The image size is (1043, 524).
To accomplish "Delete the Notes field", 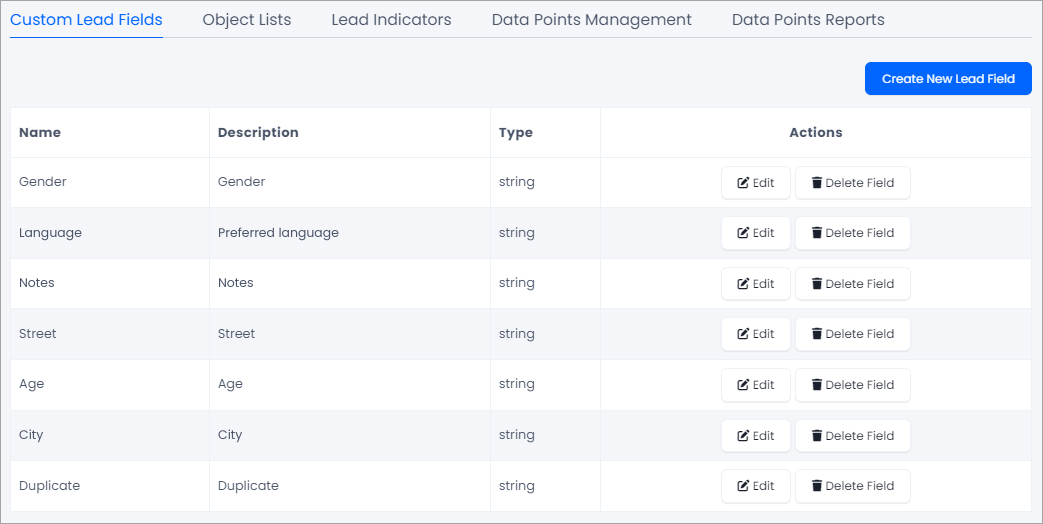I will point(853,284).
